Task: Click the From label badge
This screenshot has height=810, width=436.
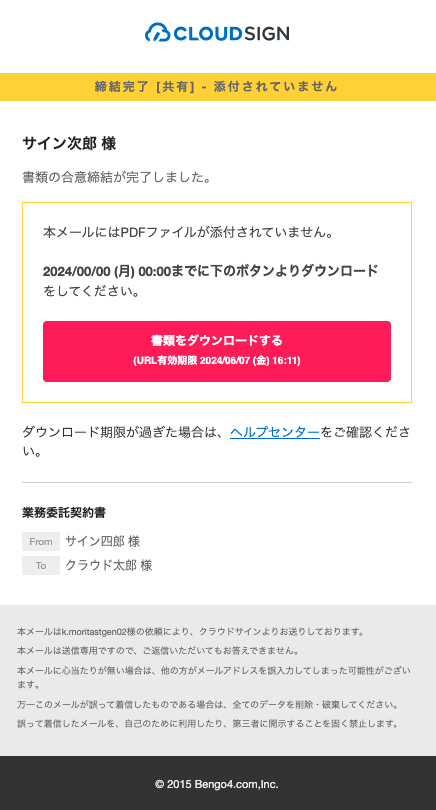Action: 41,541
